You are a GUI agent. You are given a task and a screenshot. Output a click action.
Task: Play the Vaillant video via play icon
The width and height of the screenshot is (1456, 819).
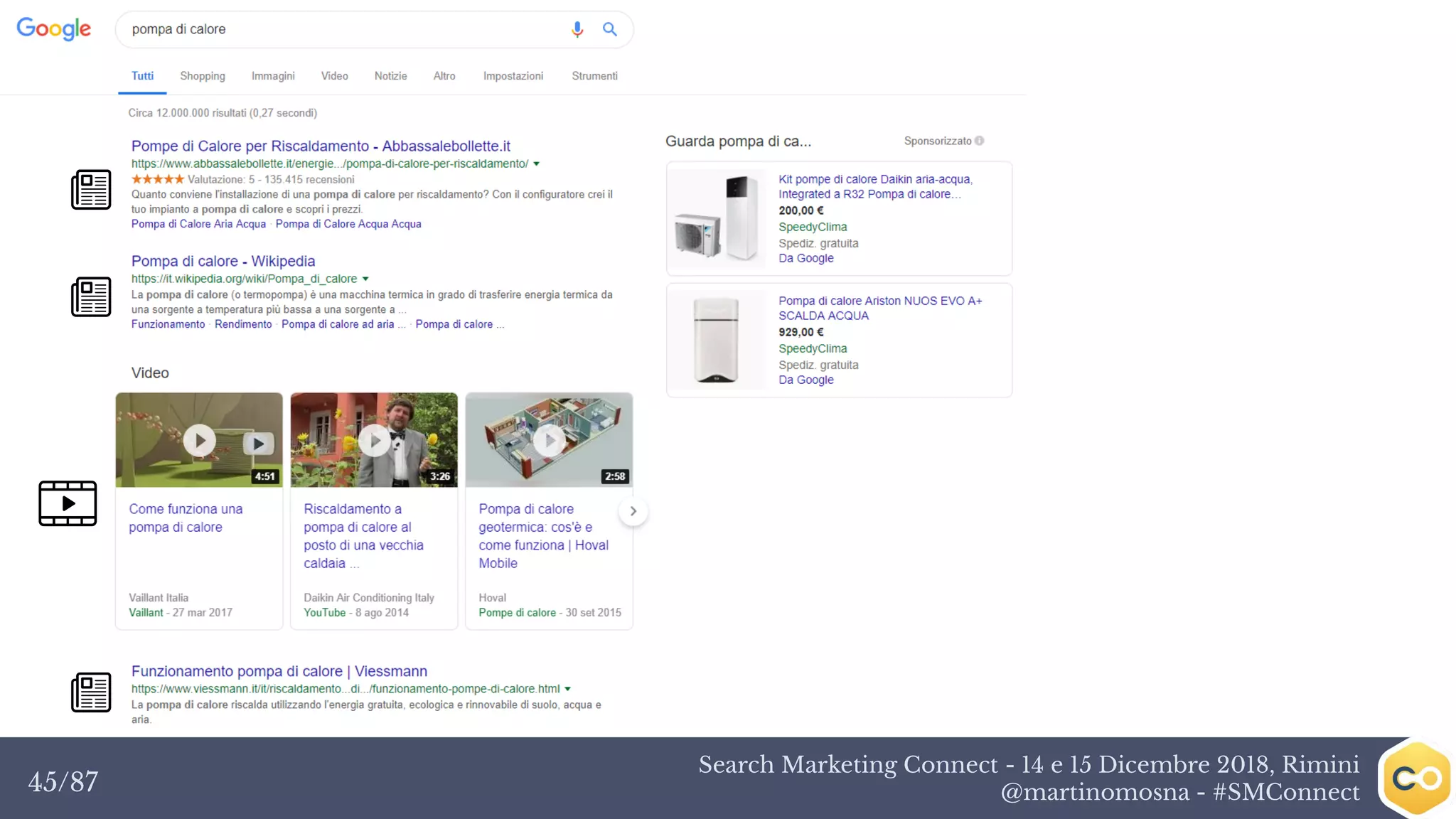[200, 441]
